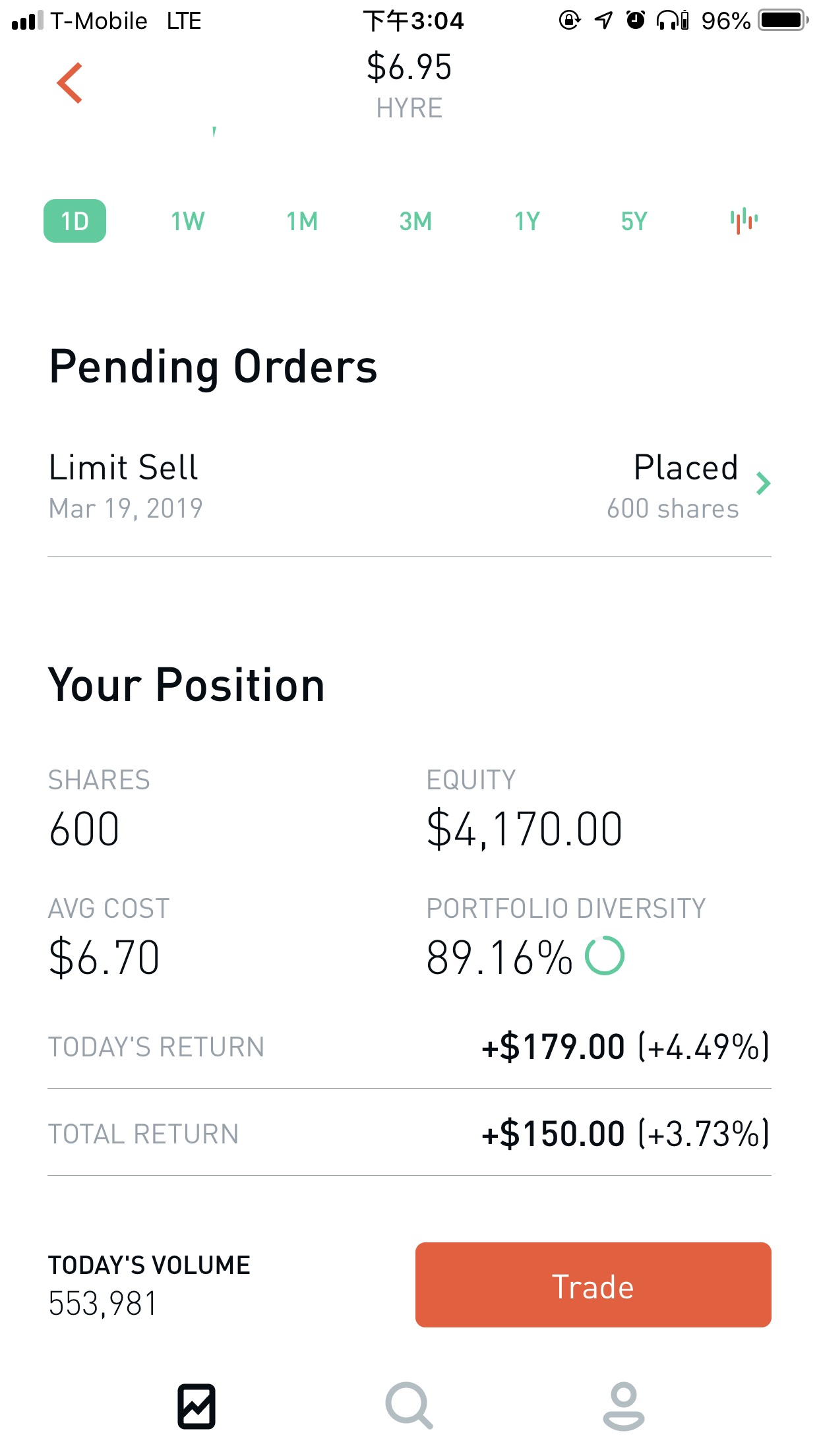Switch chart range to 1M
Viewport: 819px width, 1456px height.
[x=302, y=221]
